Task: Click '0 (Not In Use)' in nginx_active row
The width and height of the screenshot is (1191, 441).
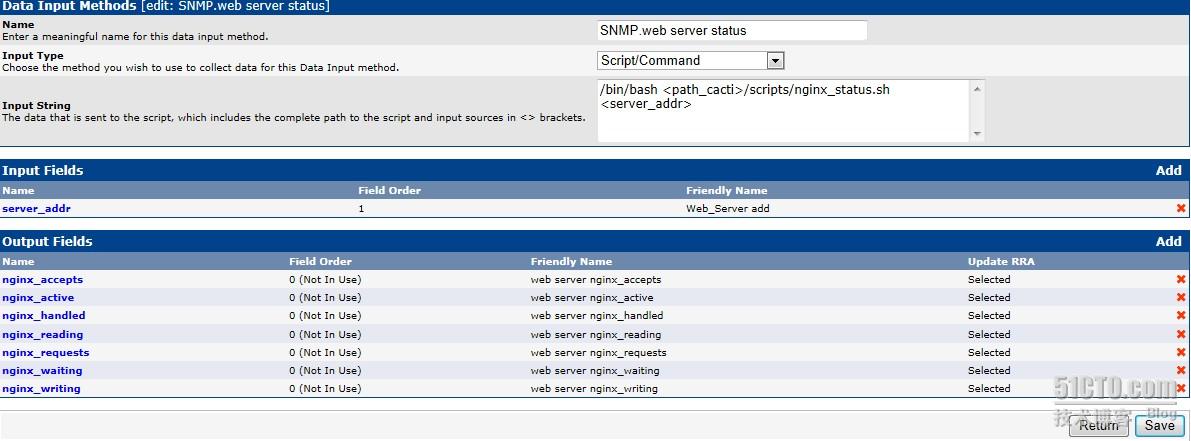Action: coord(325,298)
